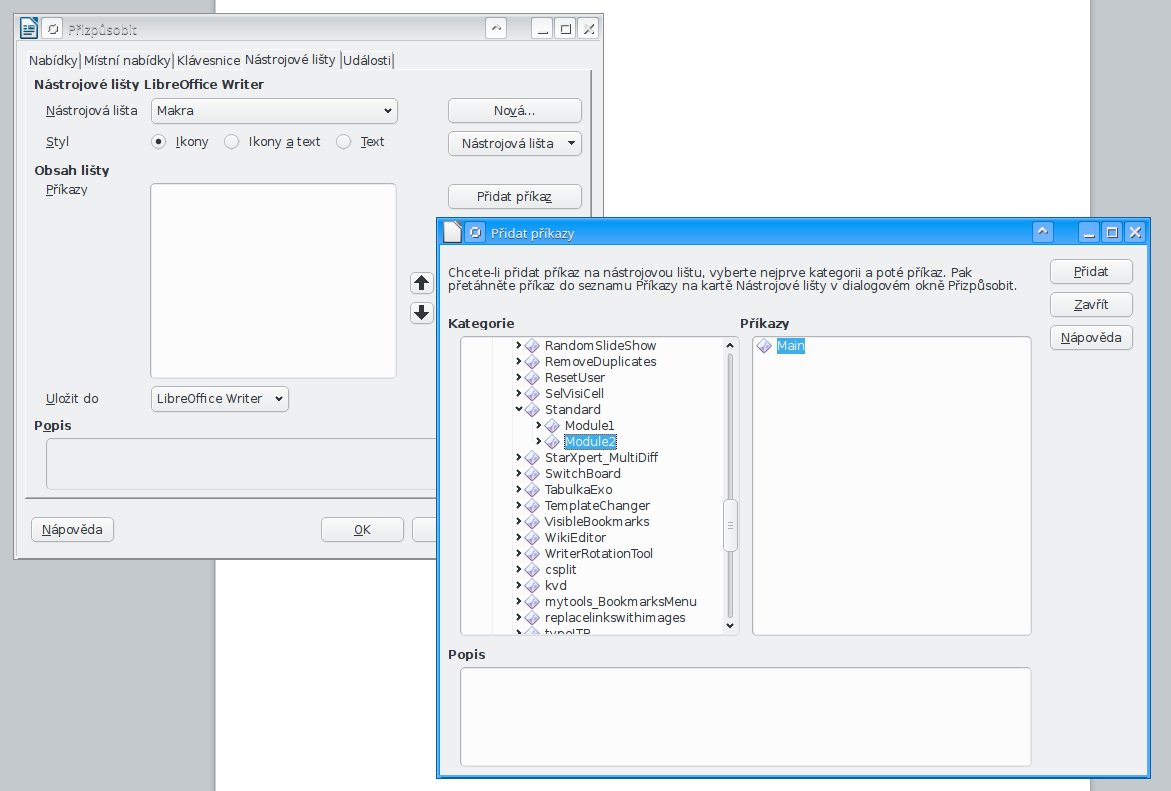
Task: Click the WikiEditor library icon
Action: click(532, 538)
